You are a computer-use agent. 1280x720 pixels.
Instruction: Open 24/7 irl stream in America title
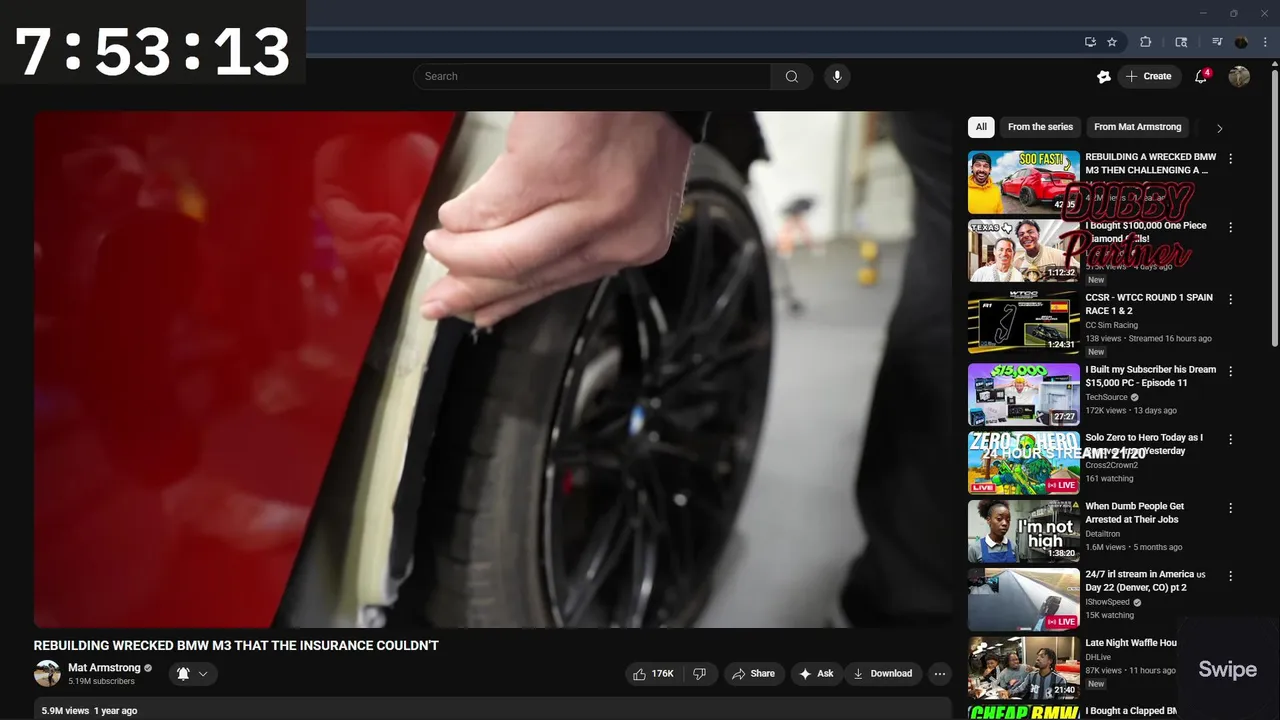tap(1146, 581)
